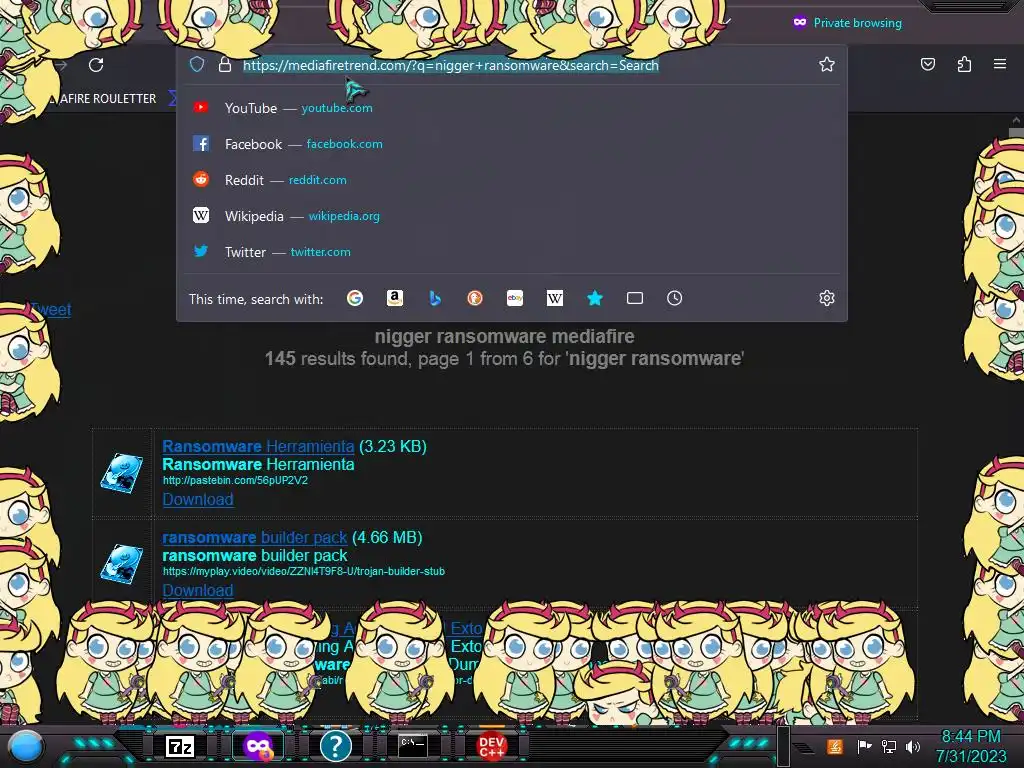Search this time with DuckDuckGo
1024x768 pixels.
[475, 298]
